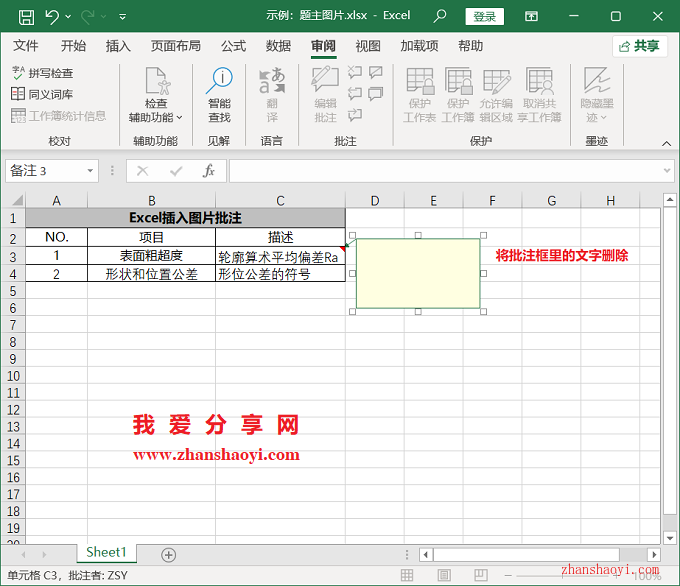Screen dimensions: 680x586
Task: Open the undo history dropdown arrow
Action: (x=68, y=17)
